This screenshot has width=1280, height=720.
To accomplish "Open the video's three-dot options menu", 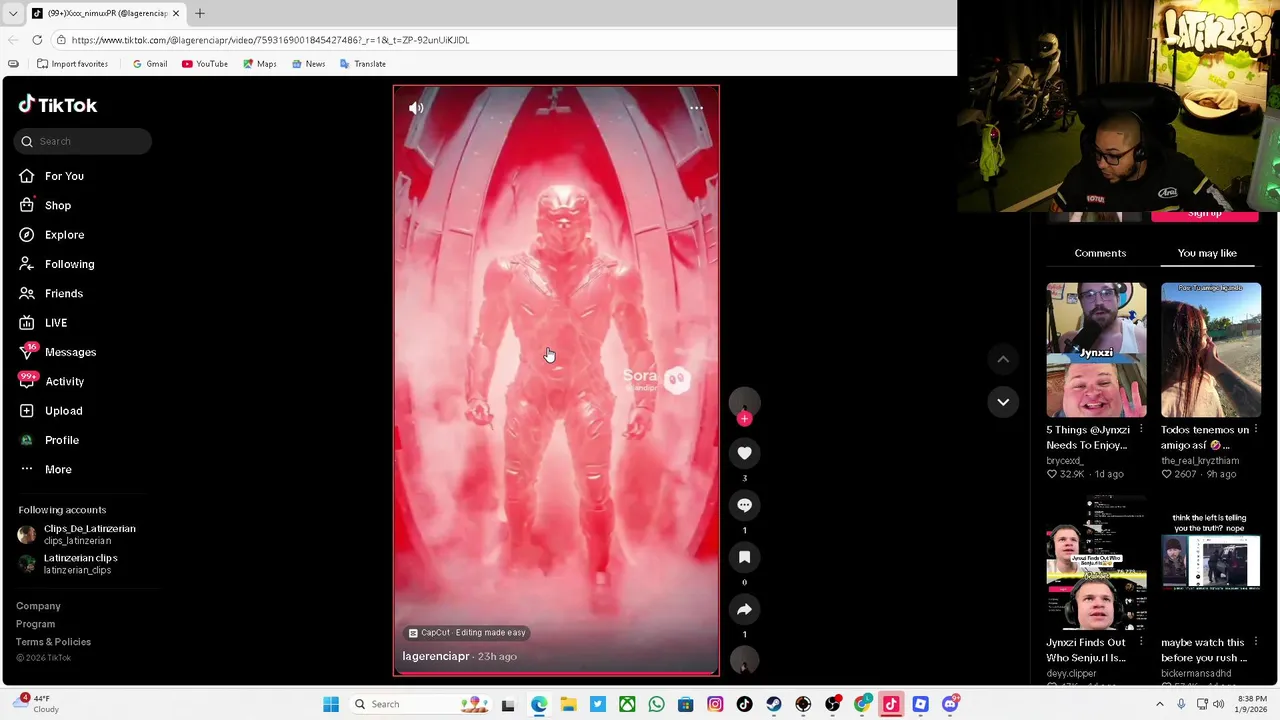I will pyautogui.click(x=696, y=108).
